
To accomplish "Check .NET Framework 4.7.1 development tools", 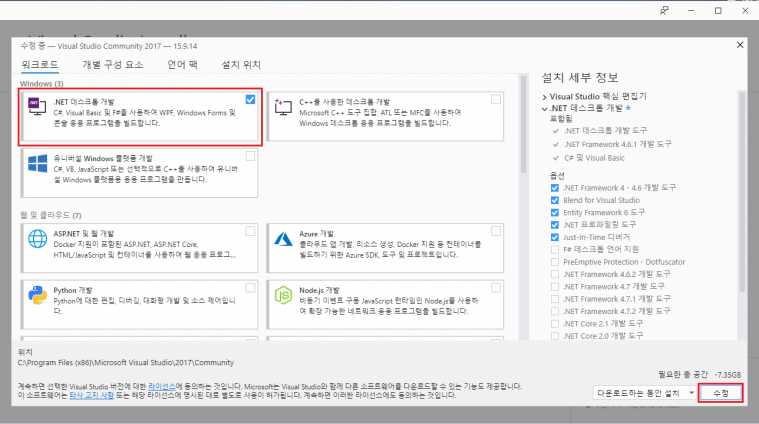I will click(x=555, y=299).
